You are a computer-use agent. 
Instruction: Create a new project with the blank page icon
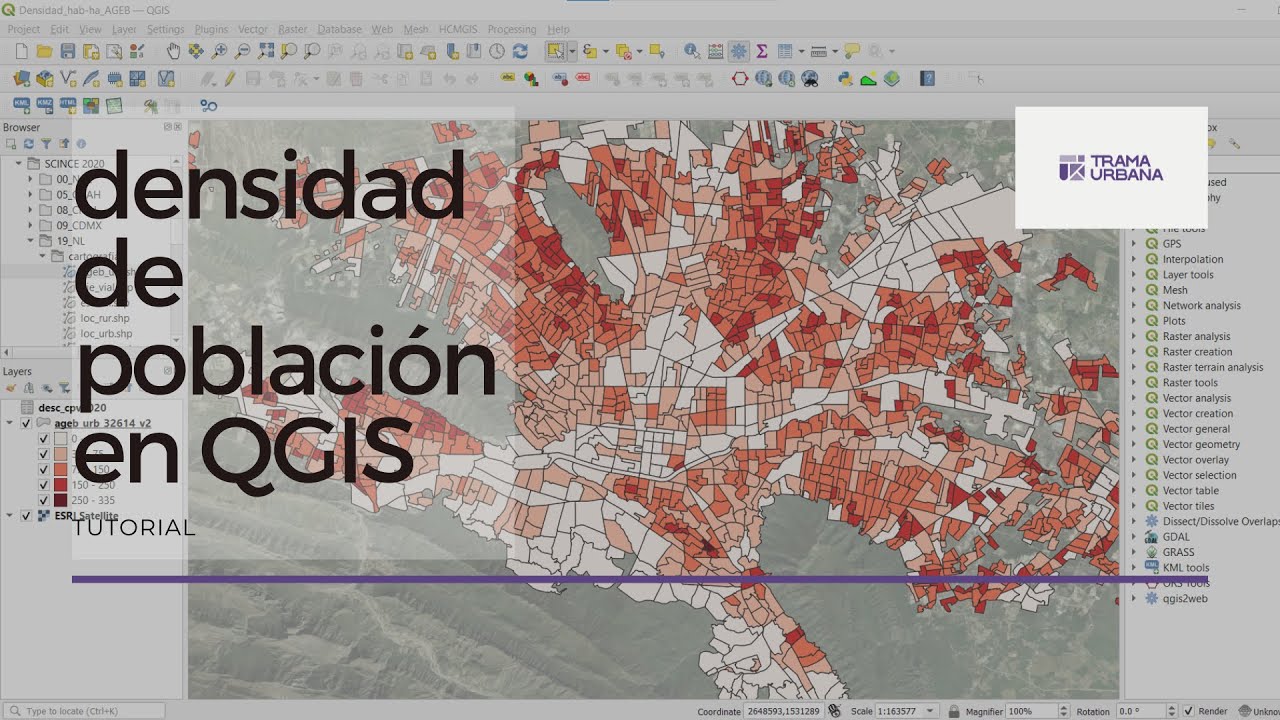click(21, 51)
